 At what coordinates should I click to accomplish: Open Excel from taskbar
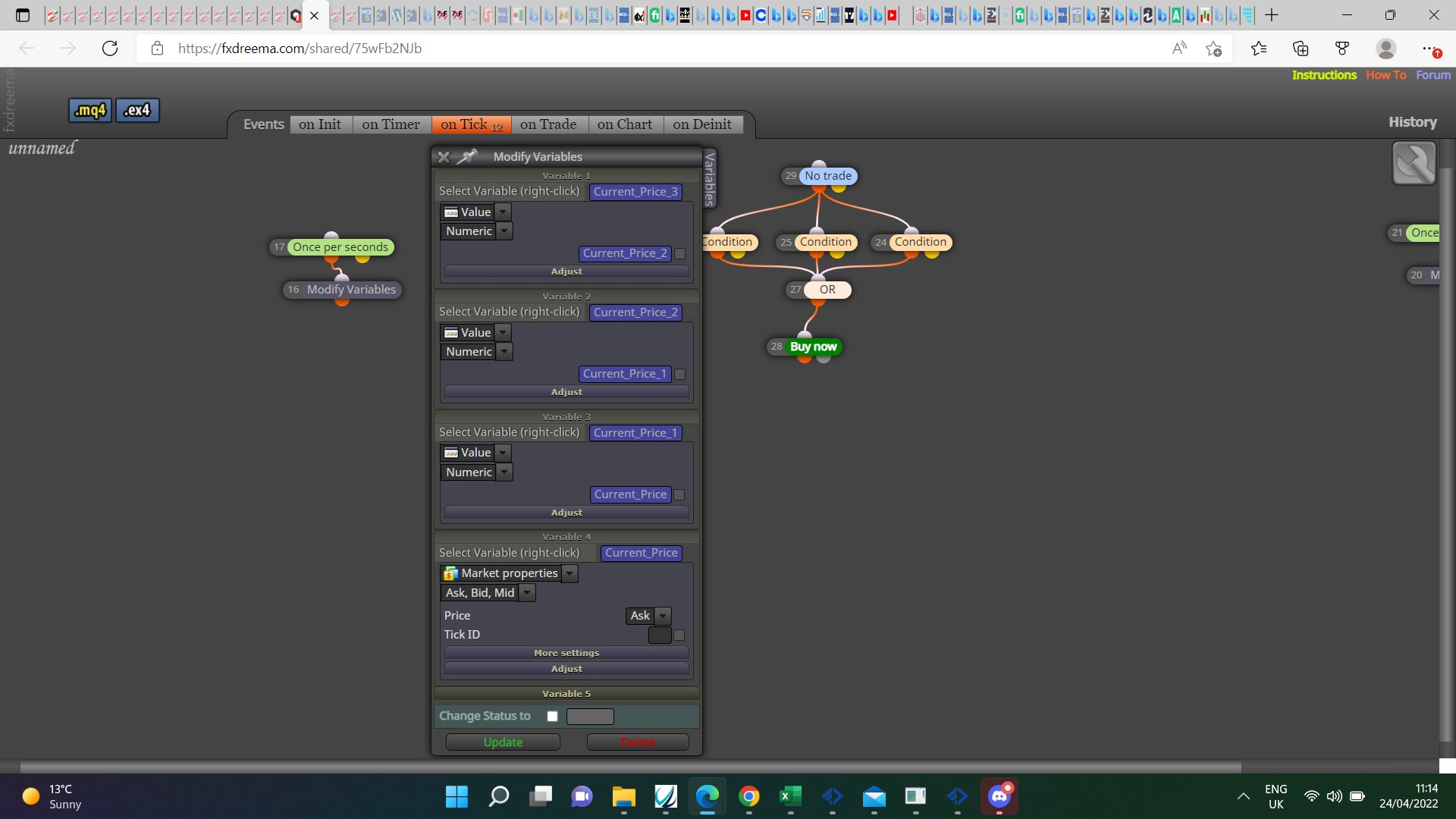pyautogui.click(x=790, y=796)
